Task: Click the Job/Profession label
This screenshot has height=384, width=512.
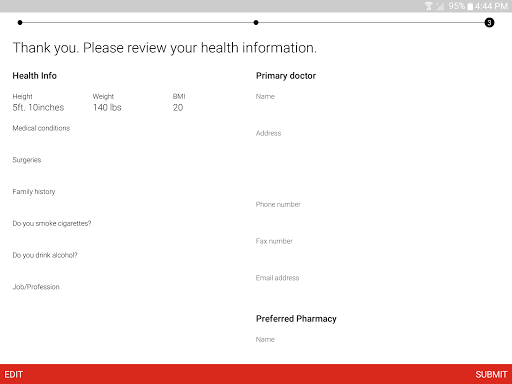Action: pos(36,287)
